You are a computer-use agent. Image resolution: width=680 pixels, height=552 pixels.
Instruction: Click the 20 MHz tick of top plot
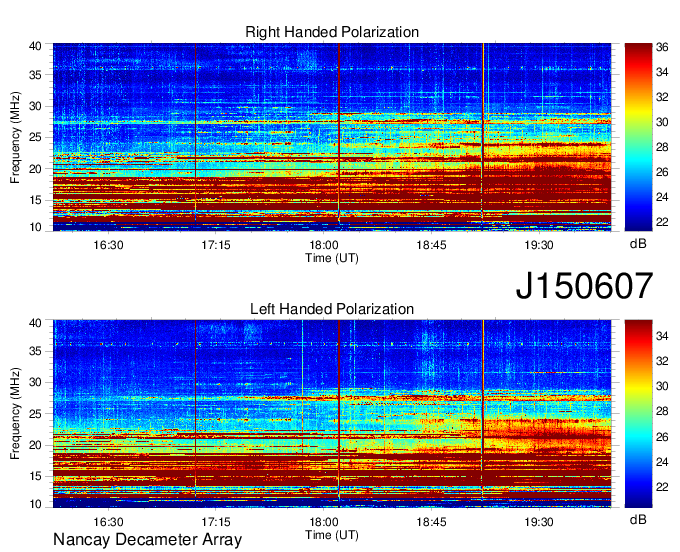(36, 169)
